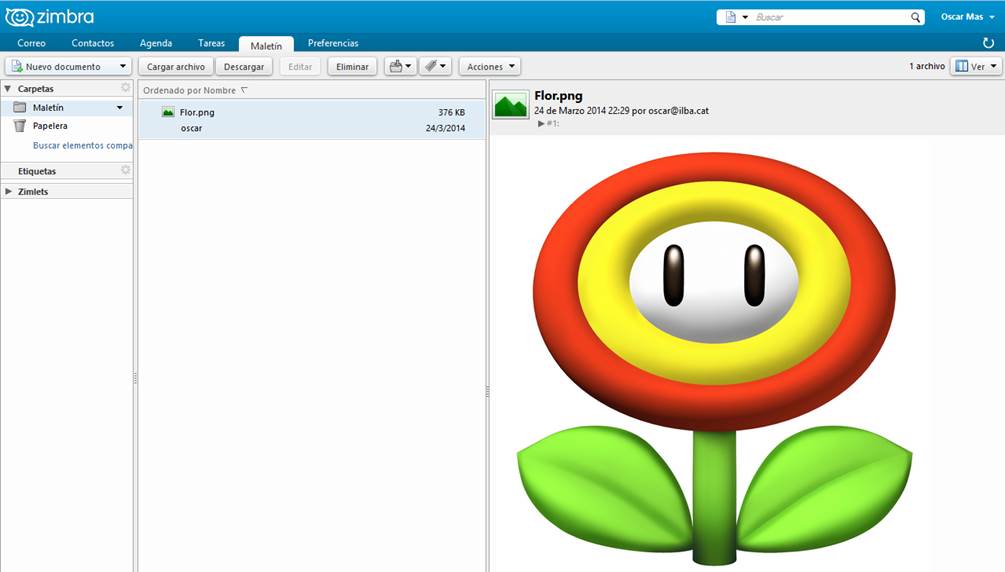Viewport: 1005px width, 572px height.
Task: Open the tag dropdown arrow
Action: (x=443, y=66)
